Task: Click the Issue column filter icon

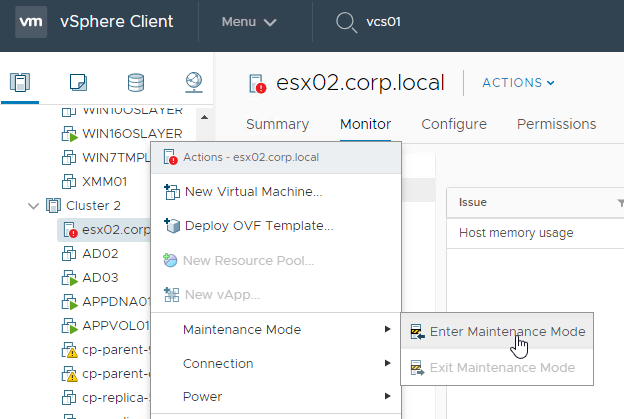Action: (x=620, y=203)
